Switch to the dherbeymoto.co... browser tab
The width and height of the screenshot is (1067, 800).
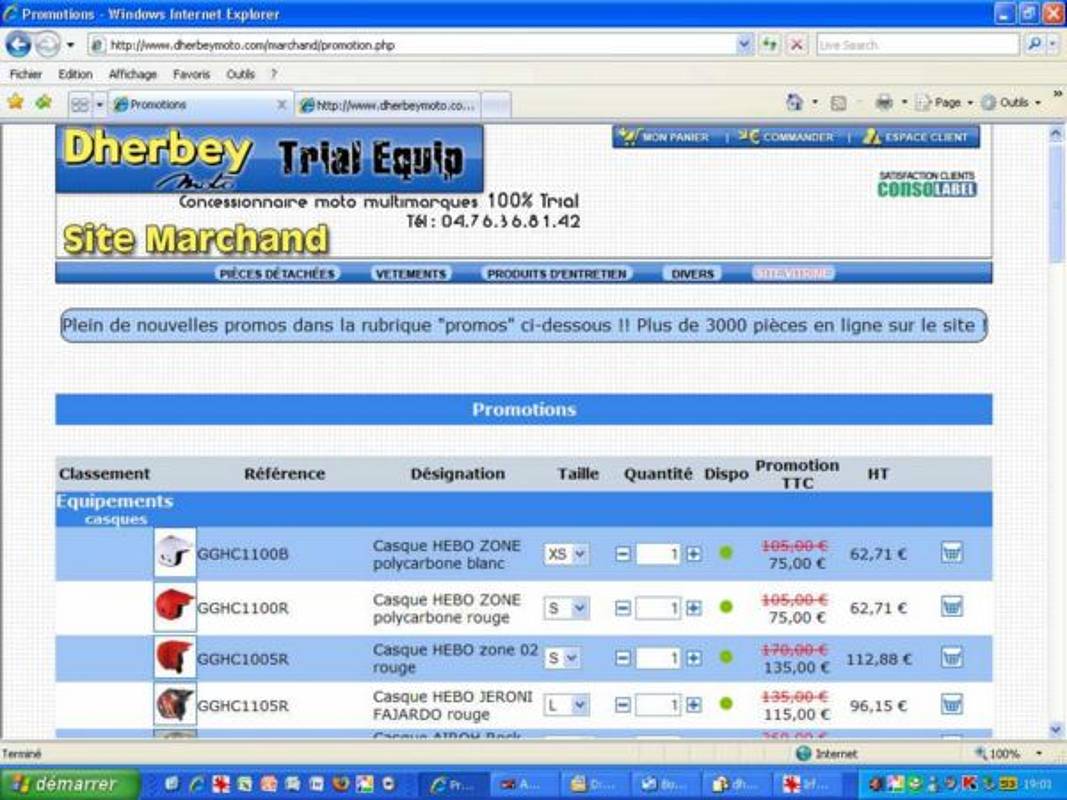click(x=388, y=105)
